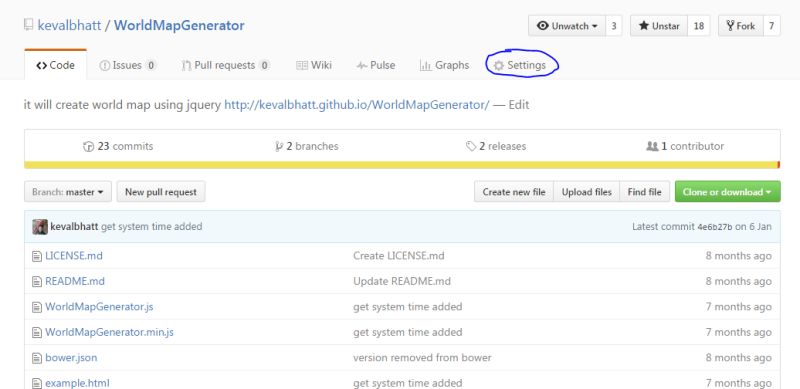View the 2 branches list
800x389 pixels.
[x=307, y=147]
